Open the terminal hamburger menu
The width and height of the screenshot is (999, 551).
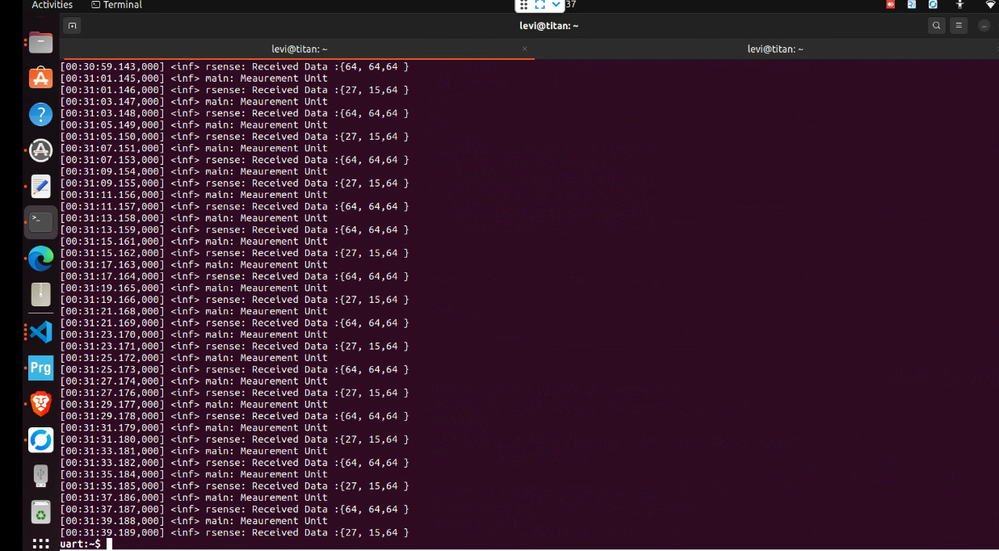tap(958, 25)
